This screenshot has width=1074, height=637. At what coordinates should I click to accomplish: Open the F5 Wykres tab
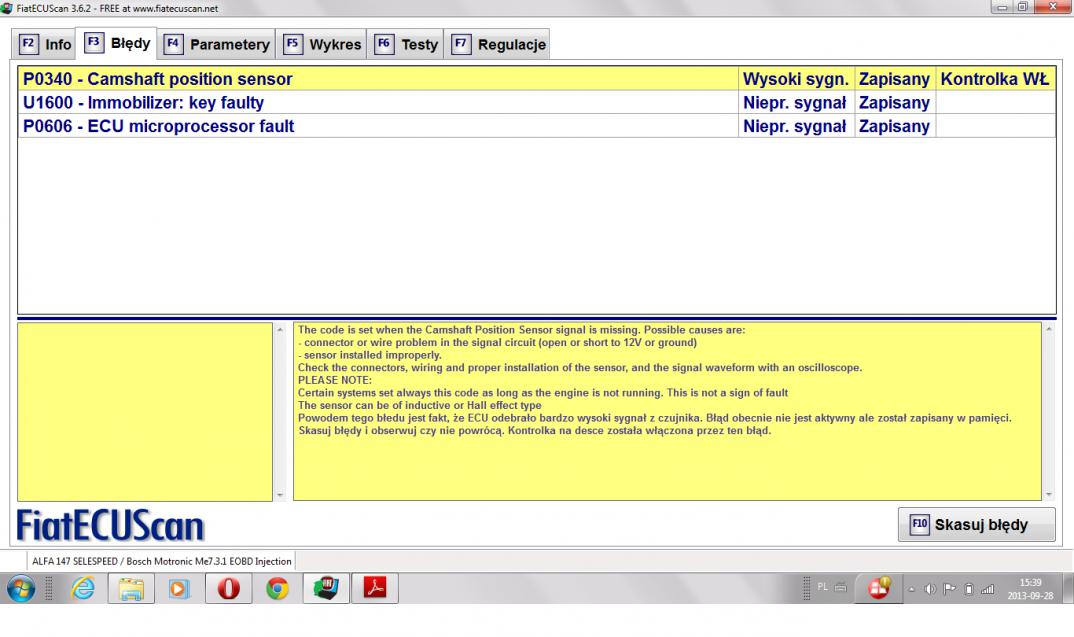(x=321, y=45)
